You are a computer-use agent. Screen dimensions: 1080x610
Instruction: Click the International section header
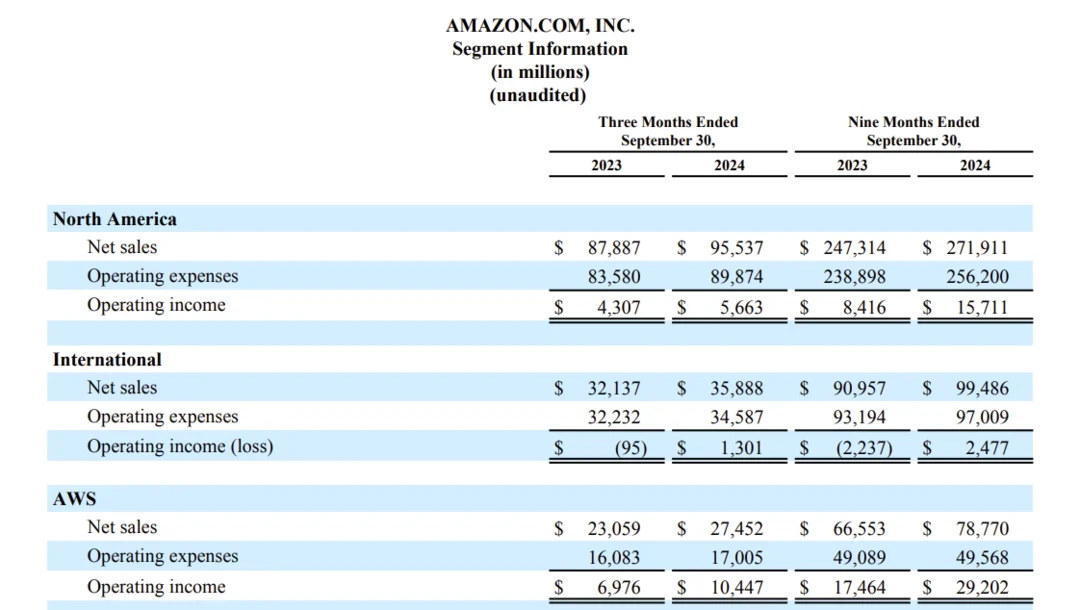107,359
